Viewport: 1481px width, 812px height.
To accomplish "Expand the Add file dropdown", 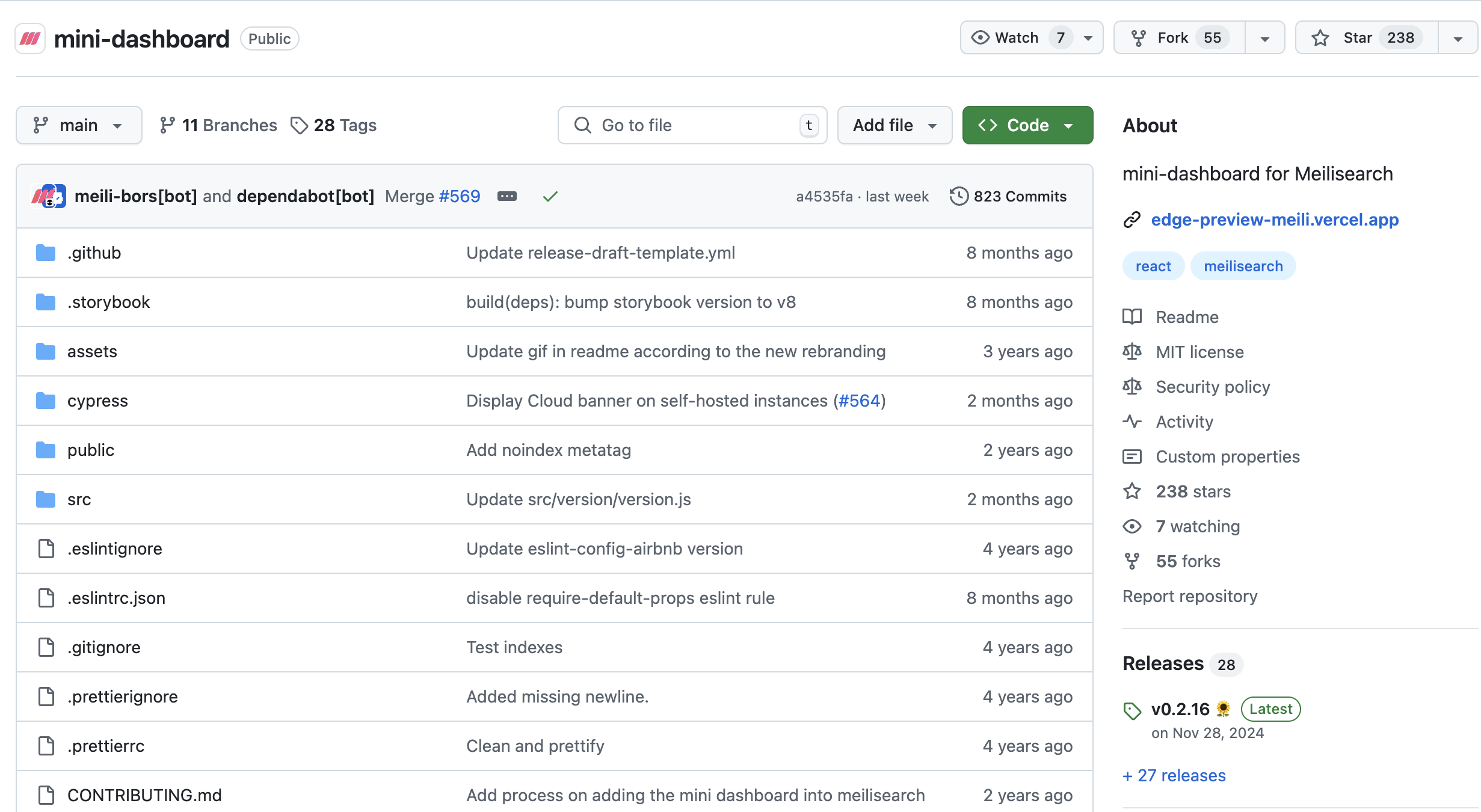I will [894, 125].
